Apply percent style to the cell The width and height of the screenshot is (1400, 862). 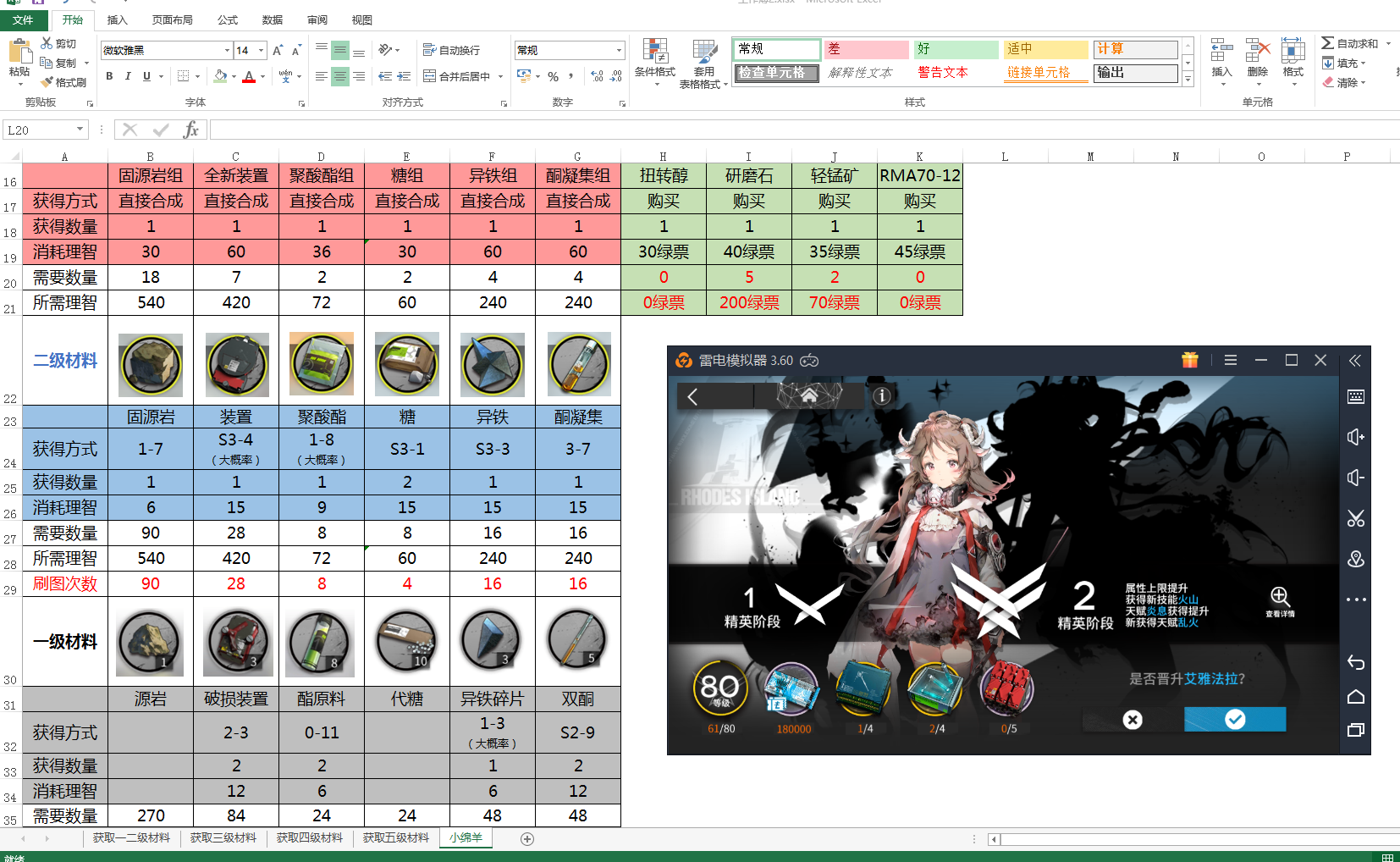pyautogui.click(x=553, y=76)
